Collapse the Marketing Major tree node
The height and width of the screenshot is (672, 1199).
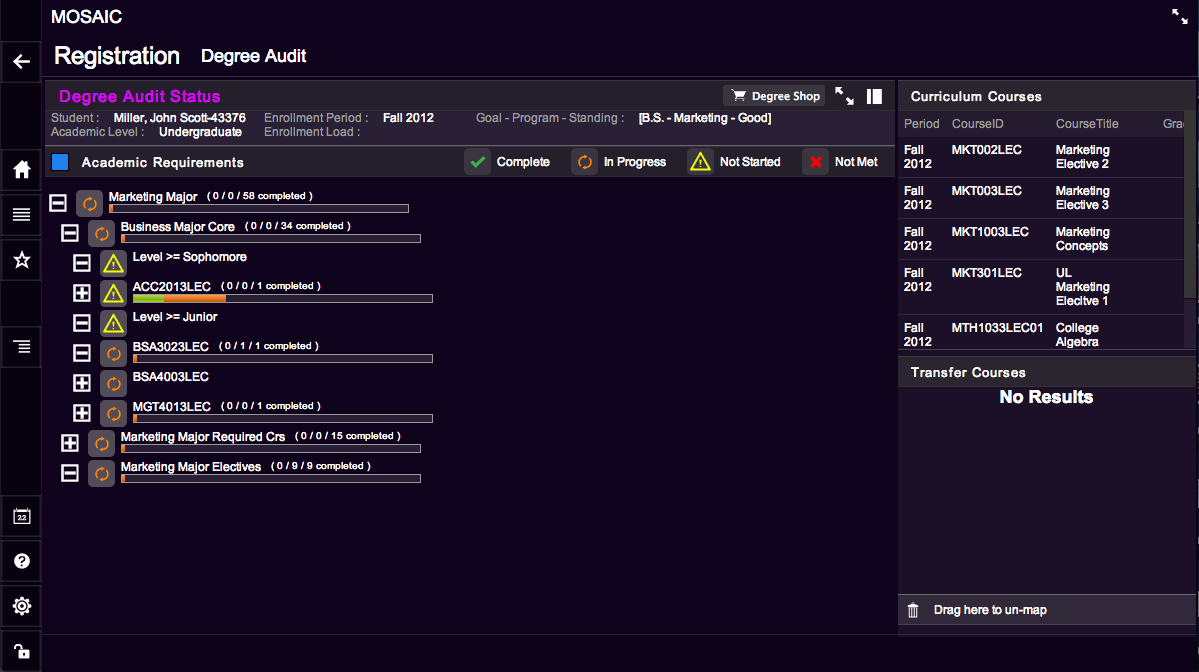tap(58, 203)
